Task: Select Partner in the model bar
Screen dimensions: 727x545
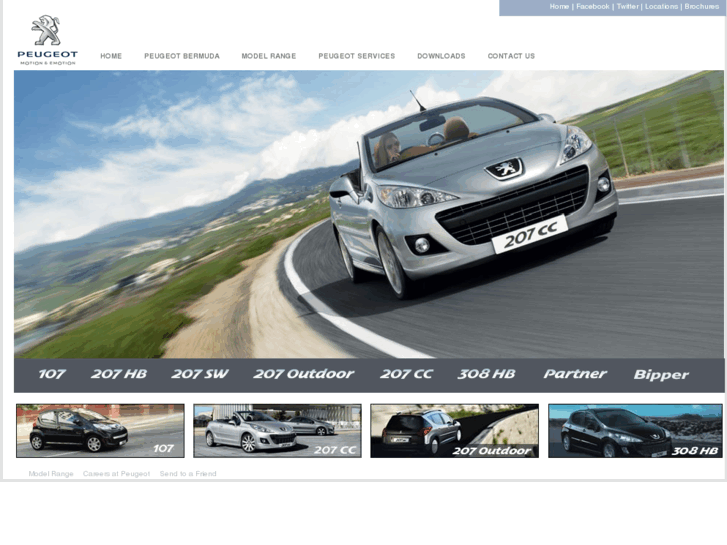Action: 575,374
